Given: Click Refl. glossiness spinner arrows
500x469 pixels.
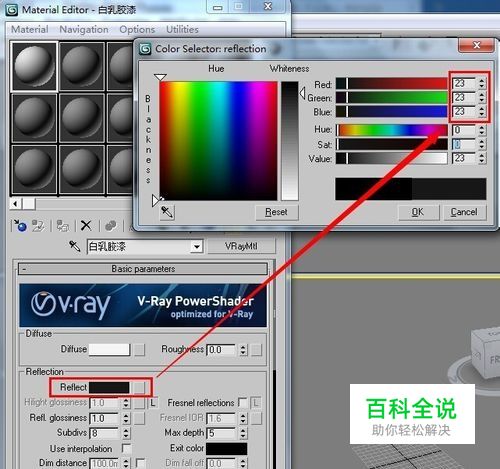Looking at the screenshot, I should (x=126, y=418).
